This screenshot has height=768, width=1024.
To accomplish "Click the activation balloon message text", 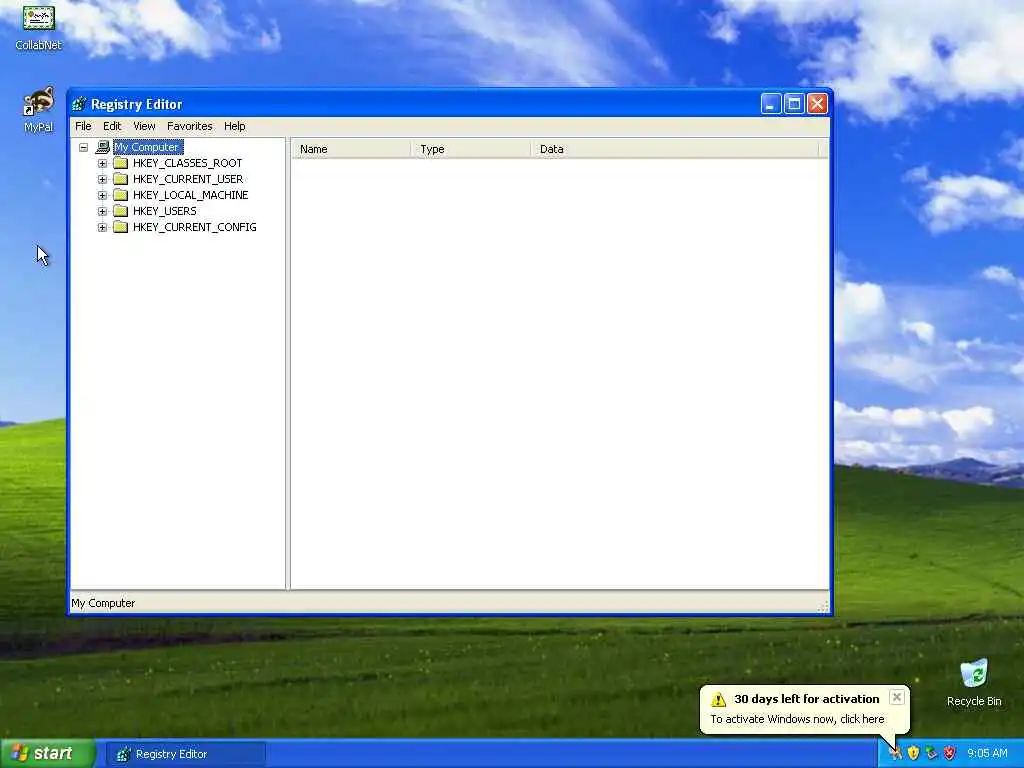I will tap(797, 719).
